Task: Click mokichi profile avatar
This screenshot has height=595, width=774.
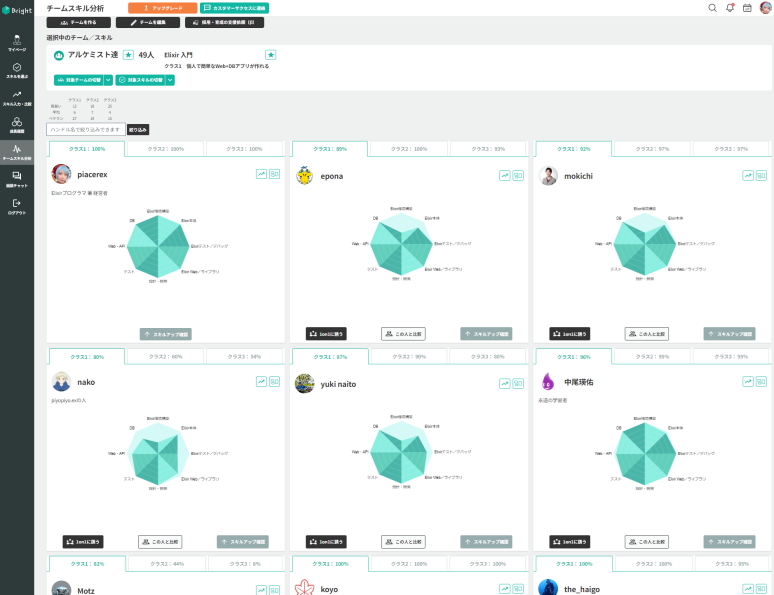Action: (548, 176)
